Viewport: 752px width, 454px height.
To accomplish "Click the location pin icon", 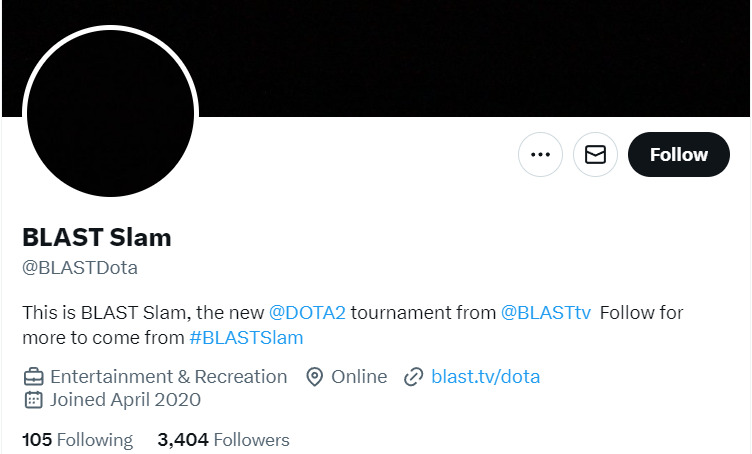I will tap(315, 377).
